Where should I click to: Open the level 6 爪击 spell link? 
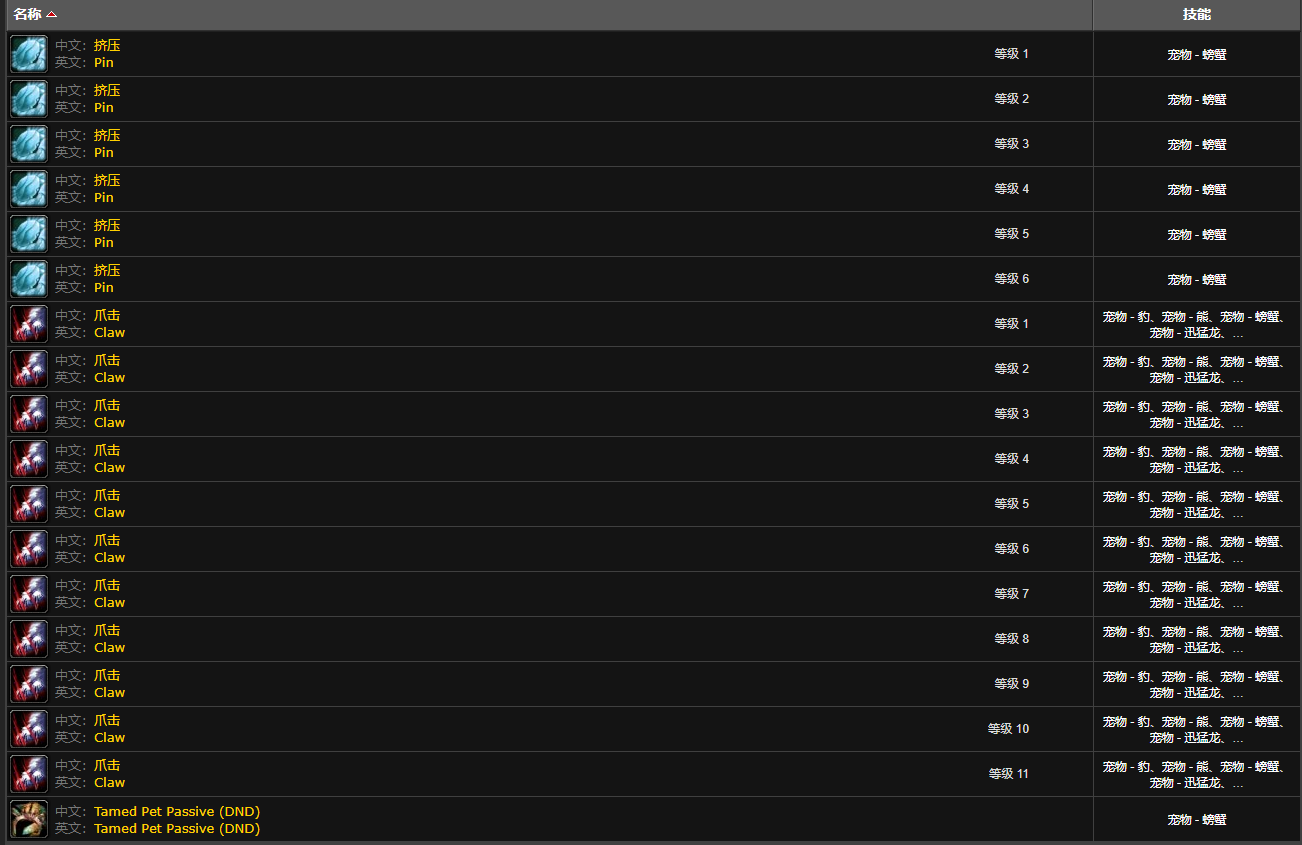[107, 540]
